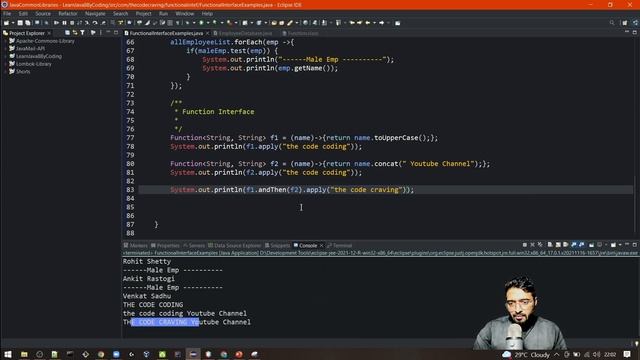
Task: Open the Properties view tab
Action: (x=165, y=245)
